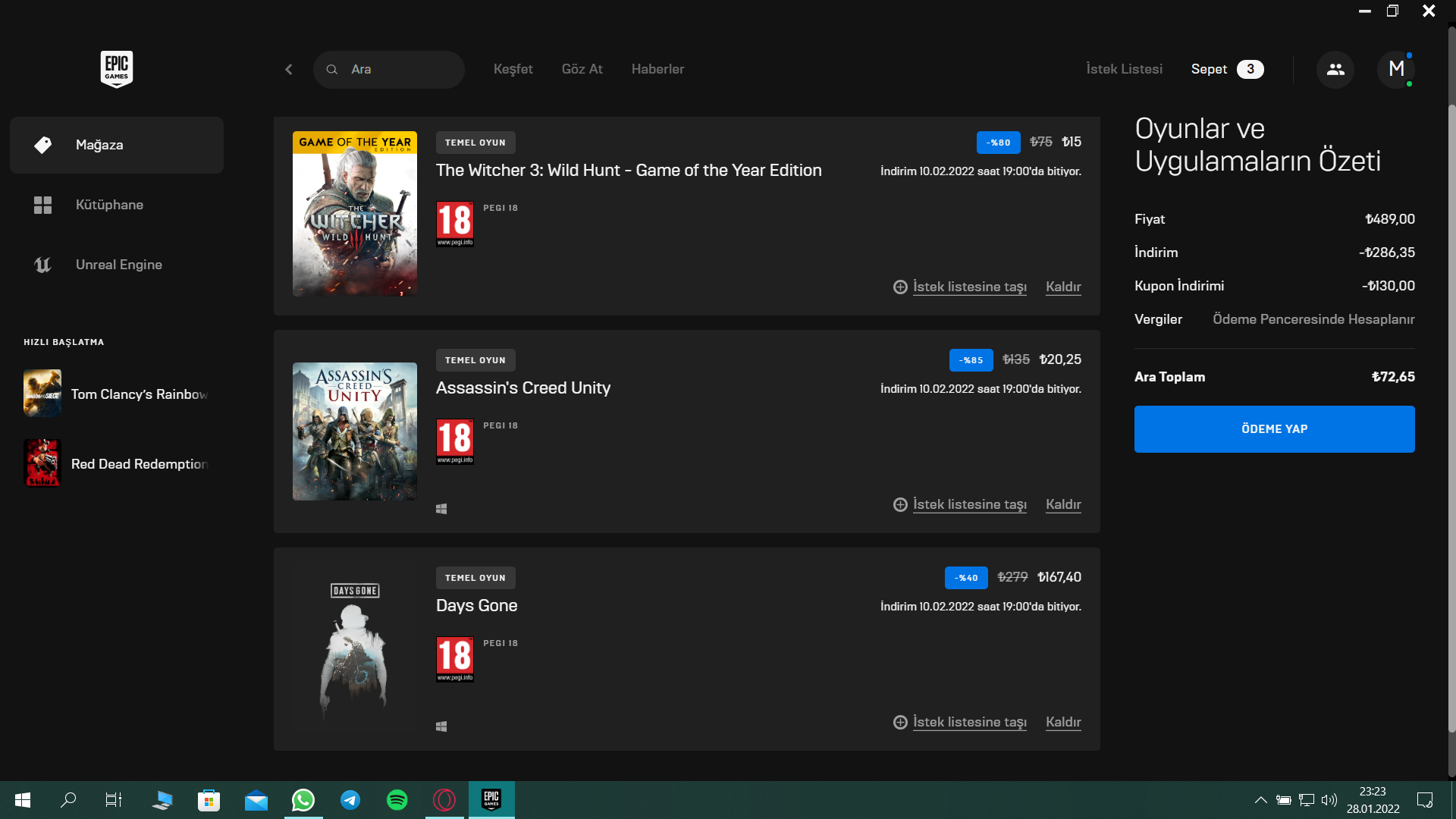Image resolution: width=1456 pixels, height=819 pixels.
Task: Click the plus icon beside Days Gone wishlist link
Action: [x=900, y=722]
